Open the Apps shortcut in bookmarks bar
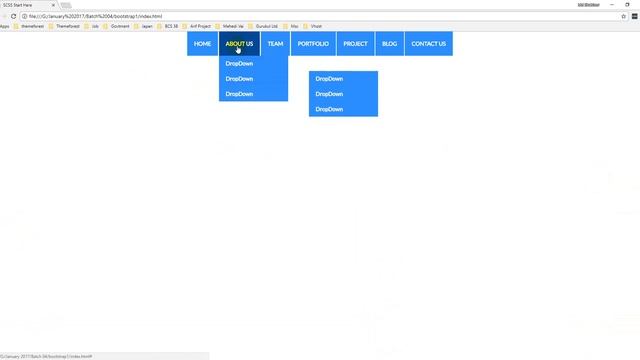This screenshot has height=360, width=640. 4,26
